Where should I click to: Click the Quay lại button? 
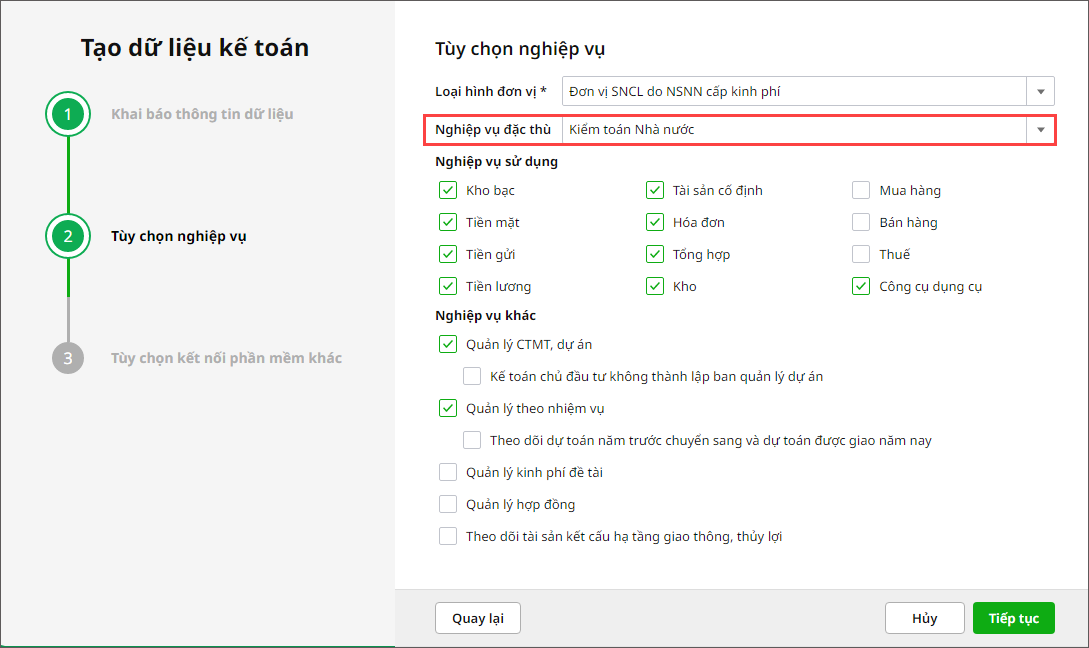pyautogui.click(x=478, y=618)
